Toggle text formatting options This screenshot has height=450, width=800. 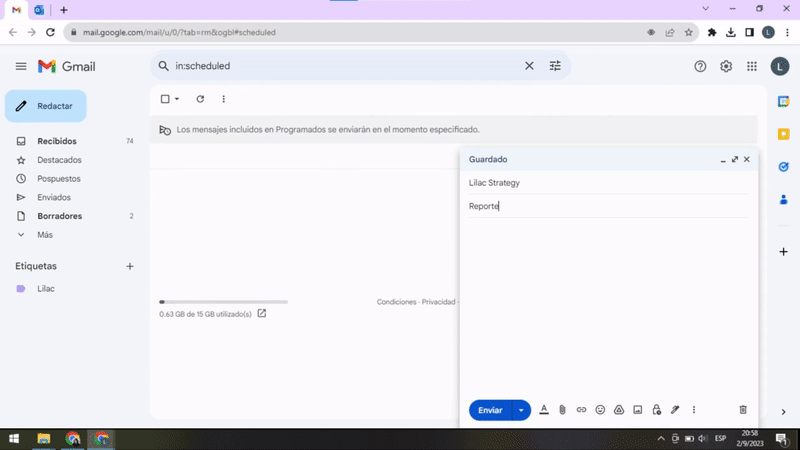coord(544,410)
